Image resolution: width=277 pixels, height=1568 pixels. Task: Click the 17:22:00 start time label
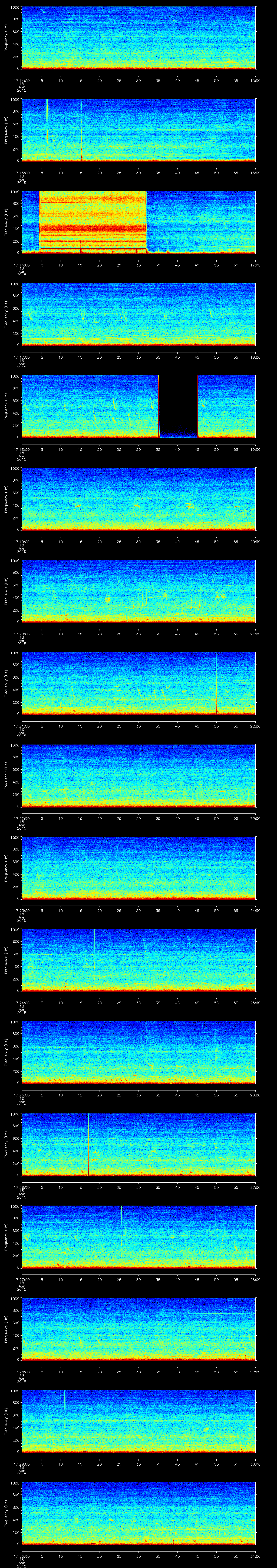click(21, 818)
